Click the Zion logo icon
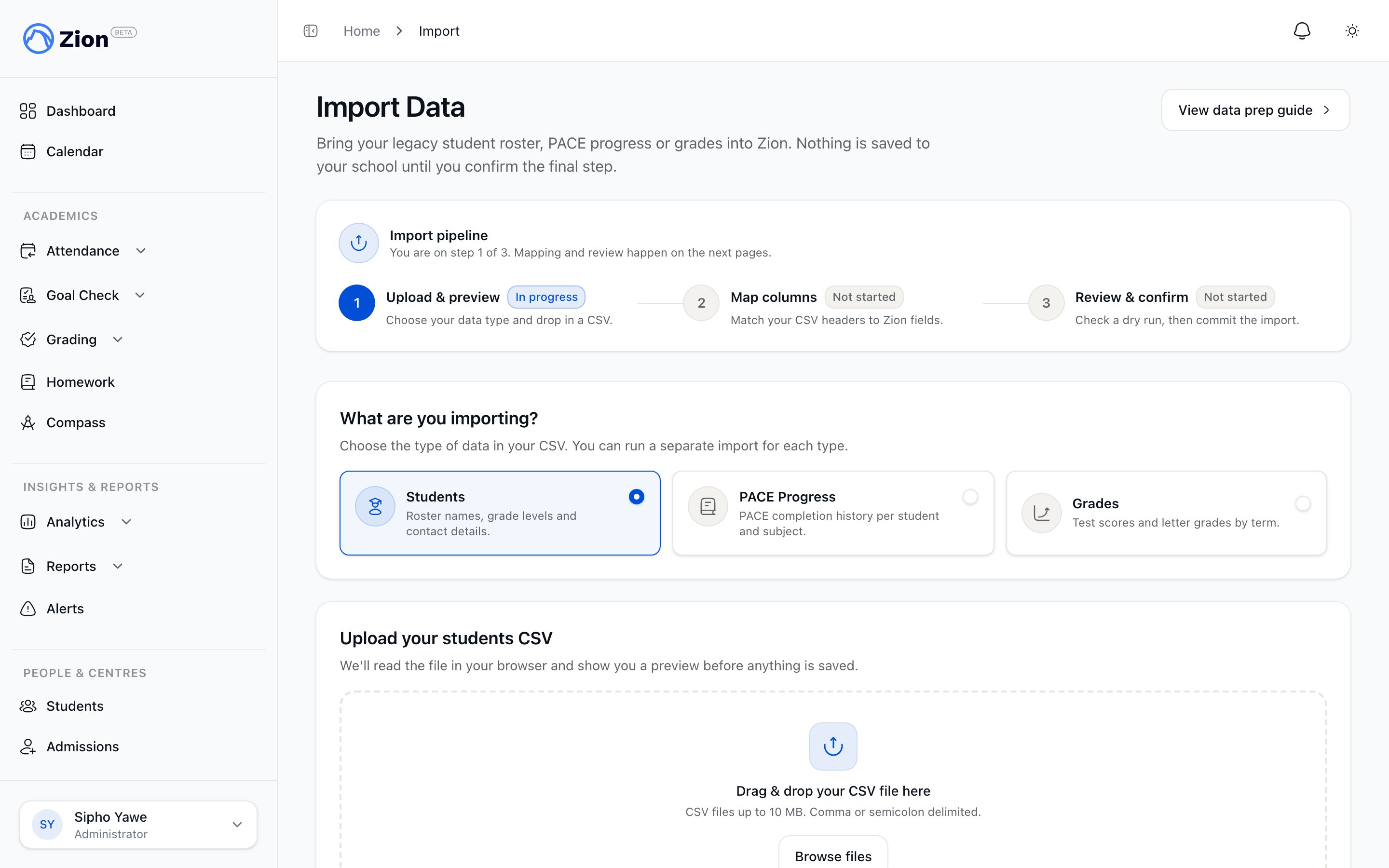The height and width of the screenshot is (868, 1389). tap(39, 39)
